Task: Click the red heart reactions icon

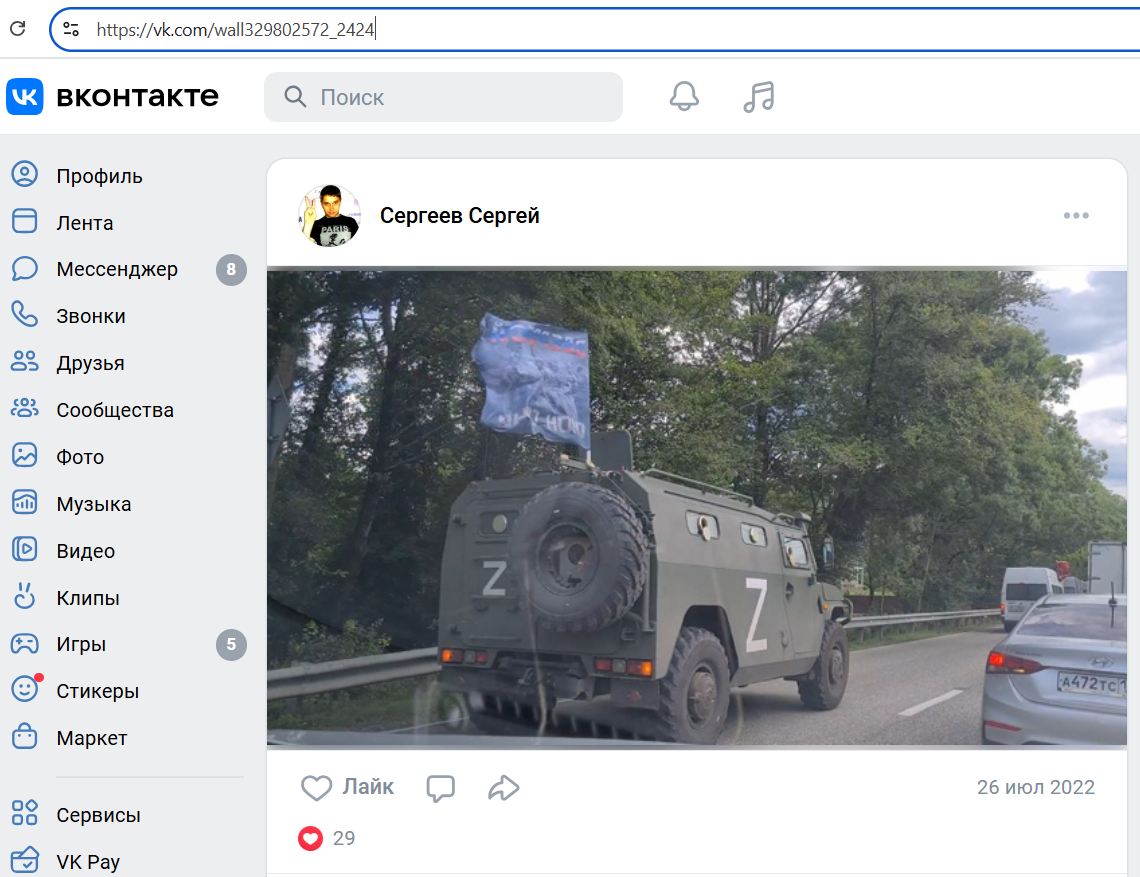Action: point(311,838)
